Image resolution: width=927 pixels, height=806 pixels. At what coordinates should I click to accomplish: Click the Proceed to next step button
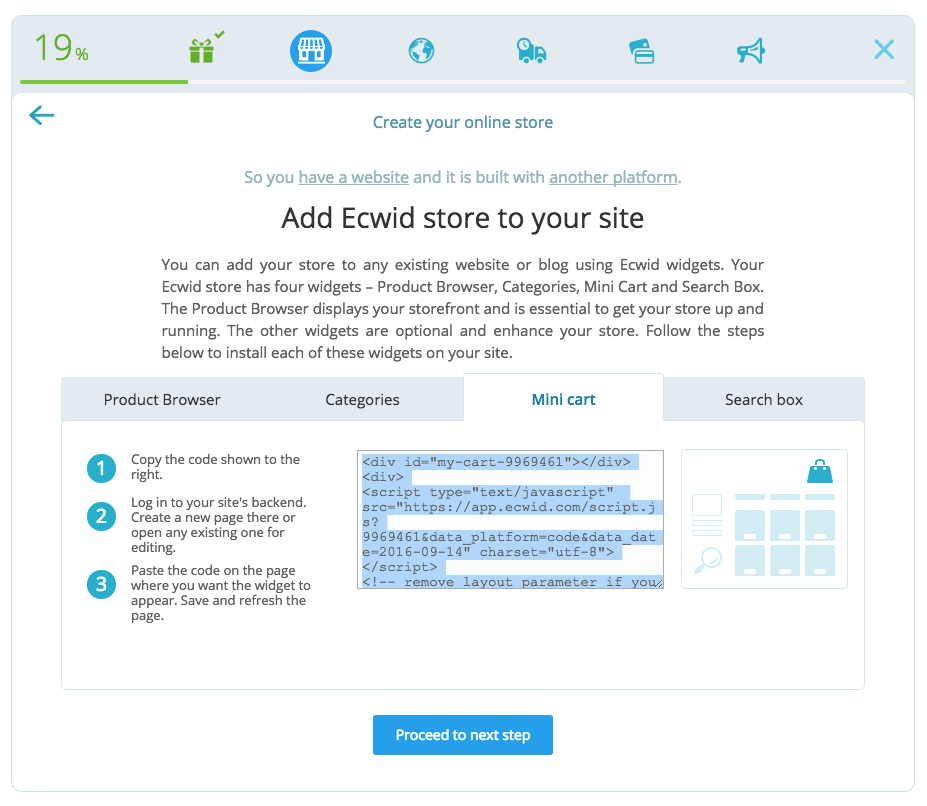tap(463, 735)
